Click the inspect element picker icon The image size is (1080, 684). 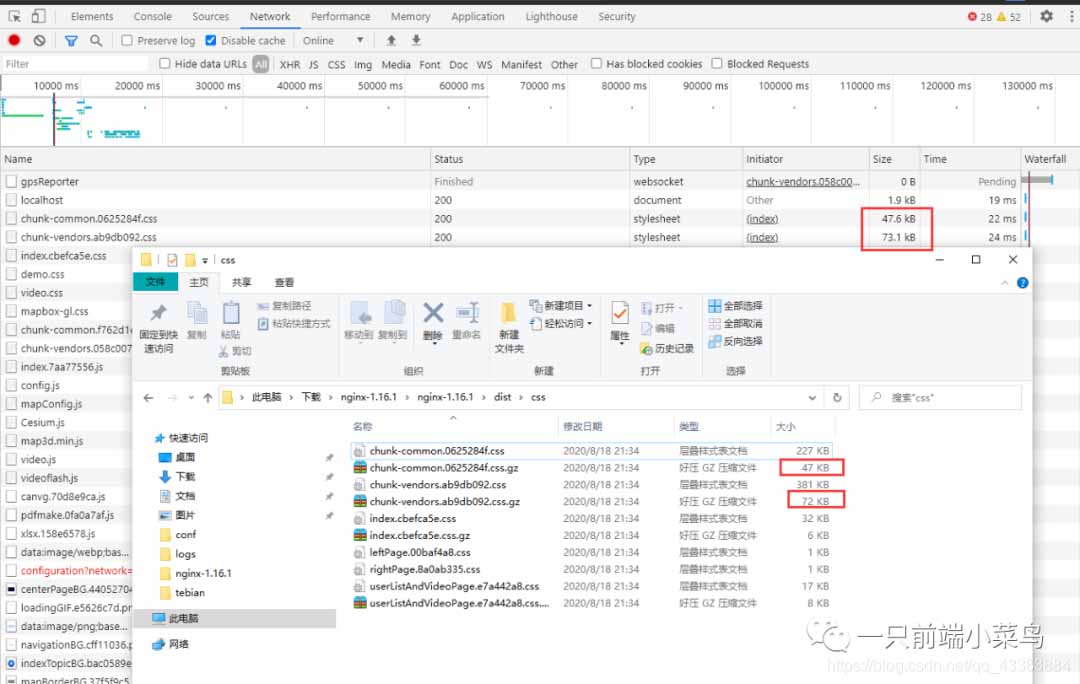coord(14,16)
